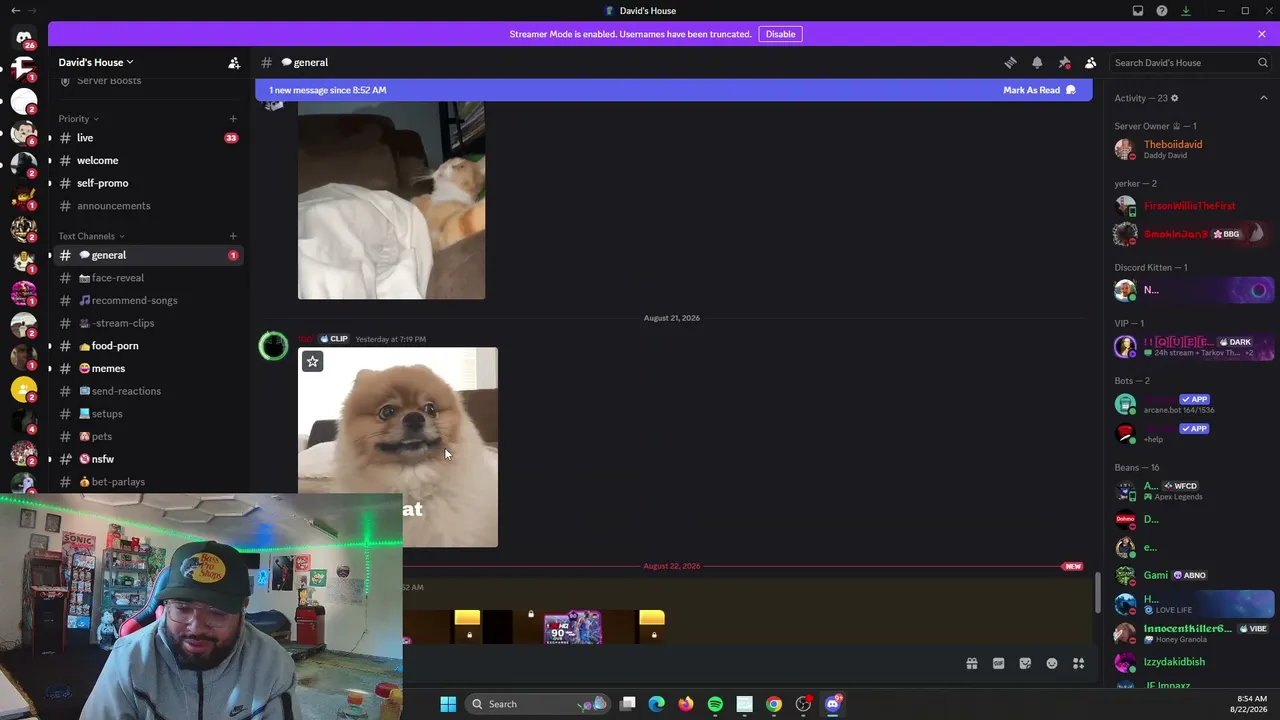Open Spotify from taskbar
The height and width of the screenshot is (720, 1280).
pos(715,704)
